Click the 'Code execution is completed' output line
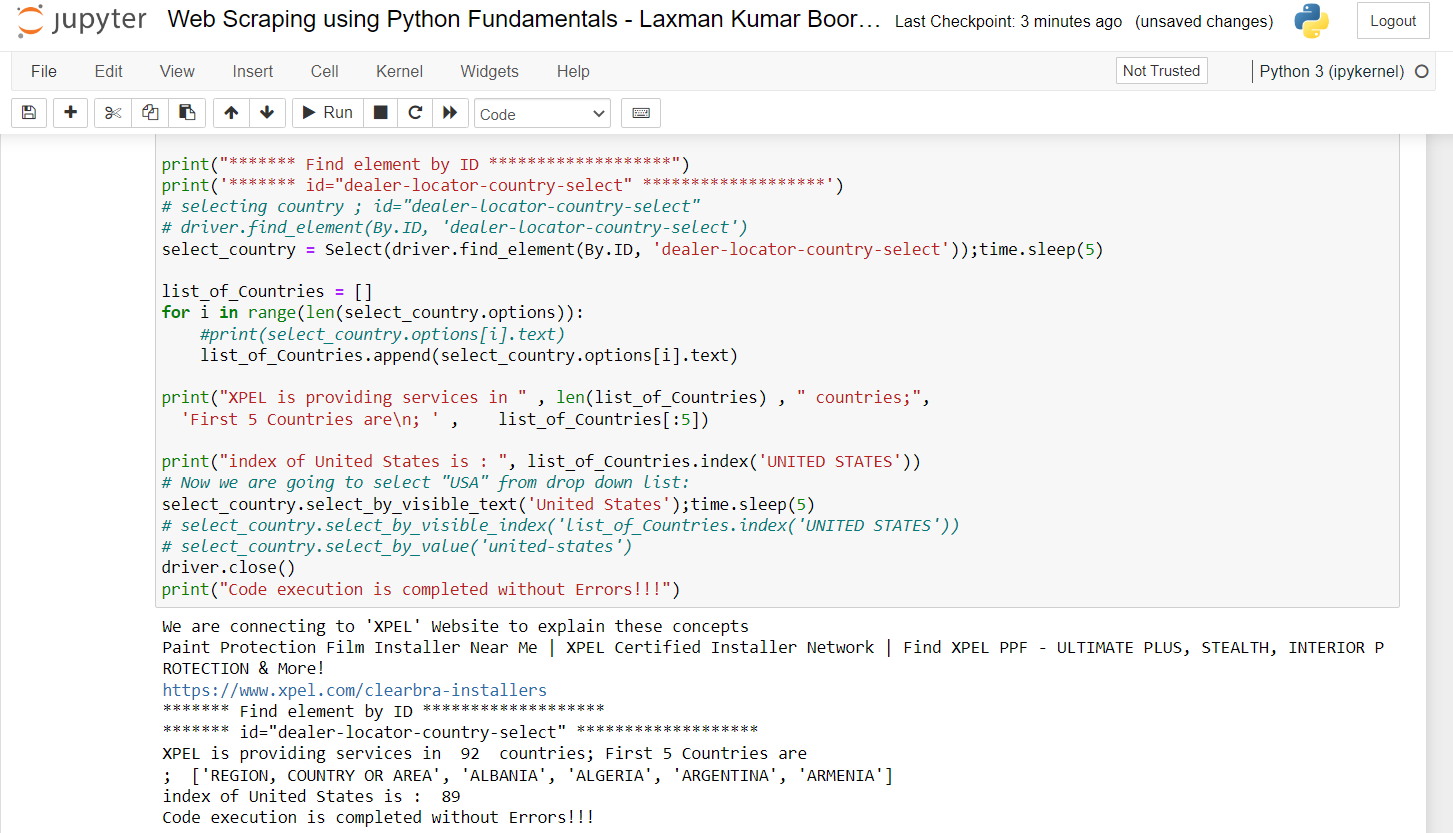This screenshot has height=833, width=1453. [x=378, y=817]
